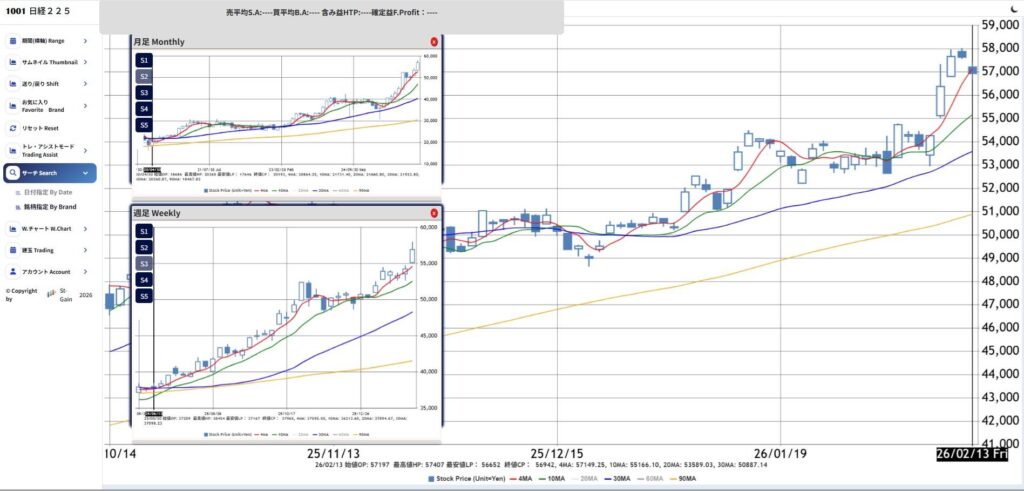
Task: Click the Account person icon
Action: pos(13,271)
